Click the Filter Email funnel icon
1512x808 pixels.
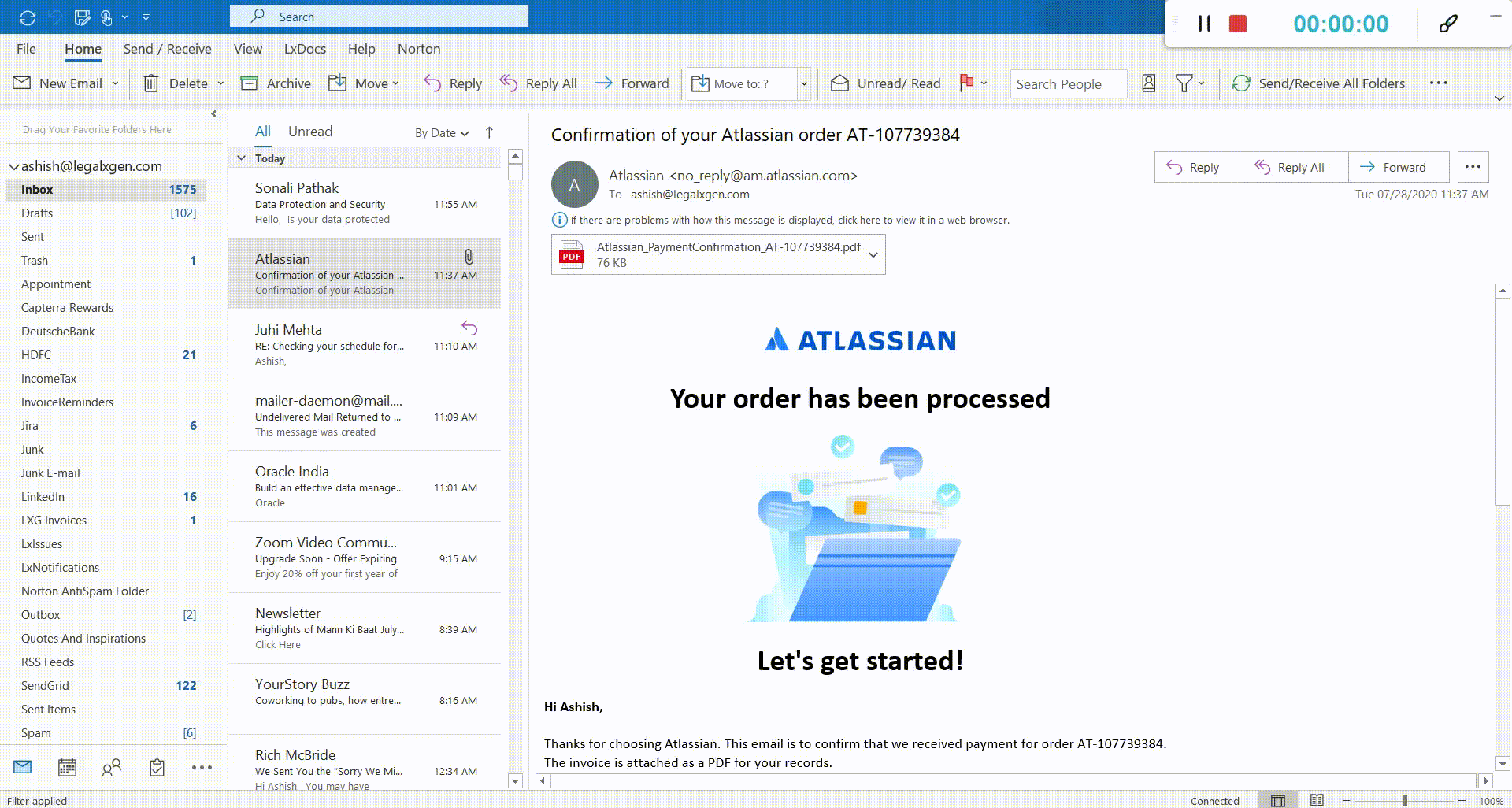point(1184,83)
